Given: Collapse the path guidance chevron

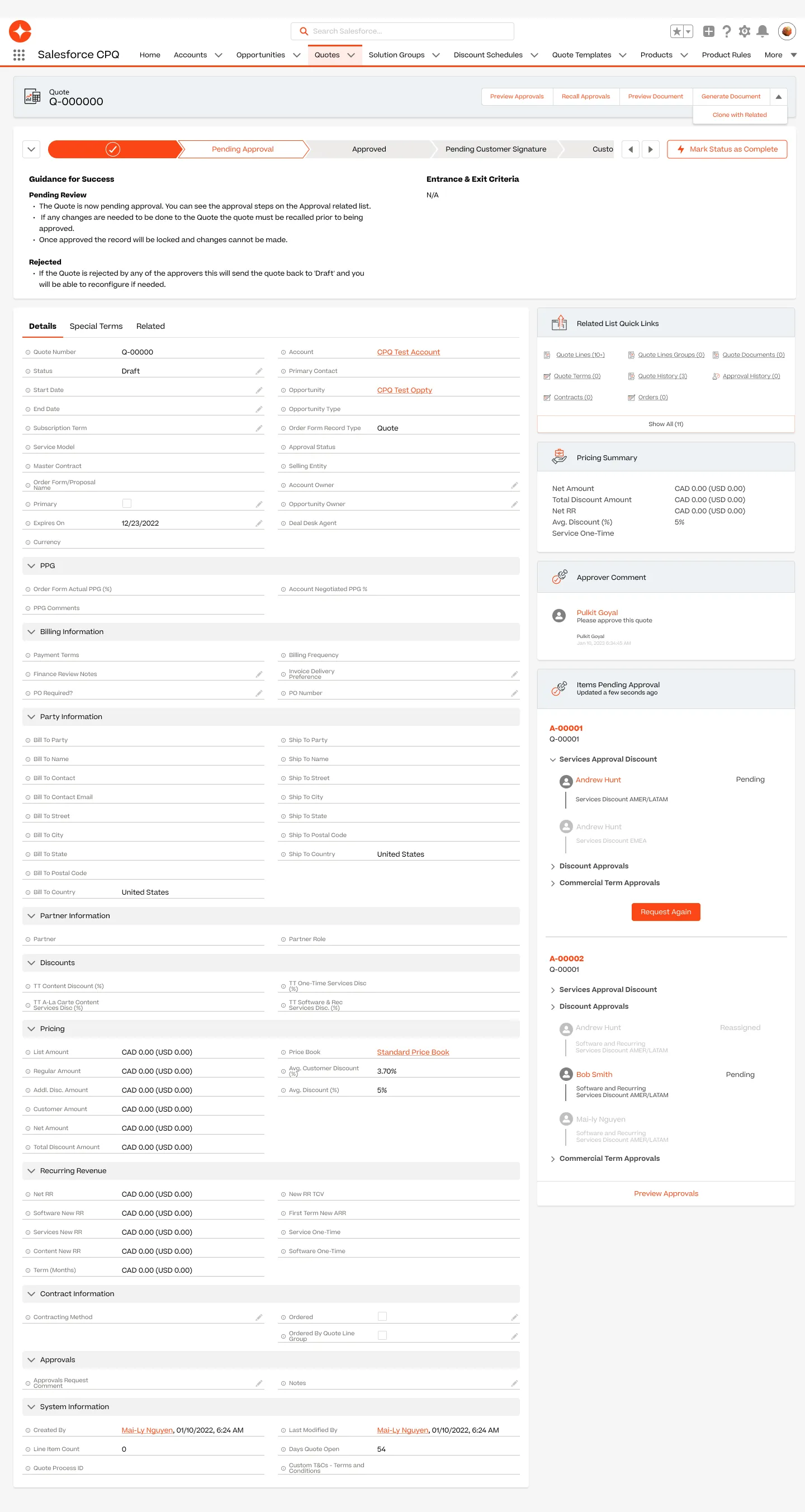Looking at the screenshot, I should coord(31,149).
